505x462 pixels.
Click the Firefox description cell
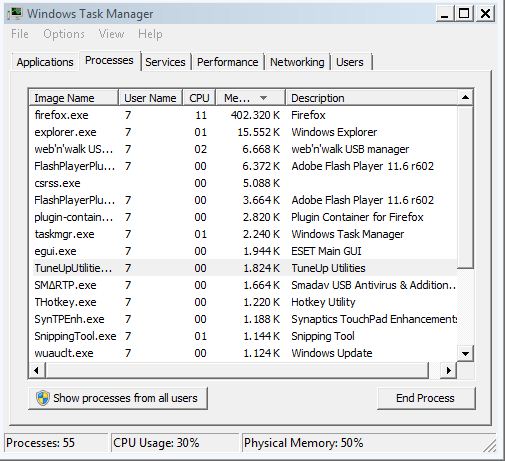click(x=308, y=115)
